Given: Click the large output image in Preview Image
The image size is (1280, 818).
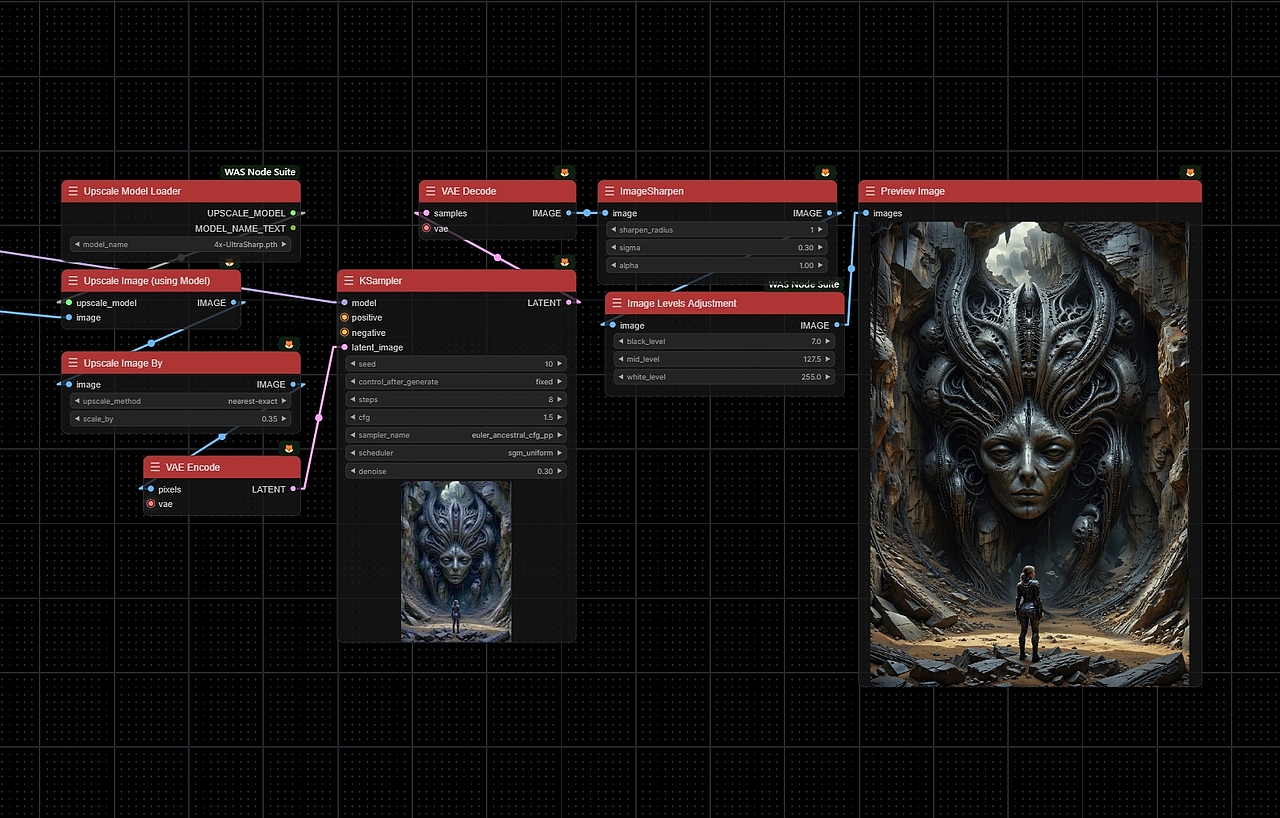Looking at the screenshot, I should [x=1030, y=454].
